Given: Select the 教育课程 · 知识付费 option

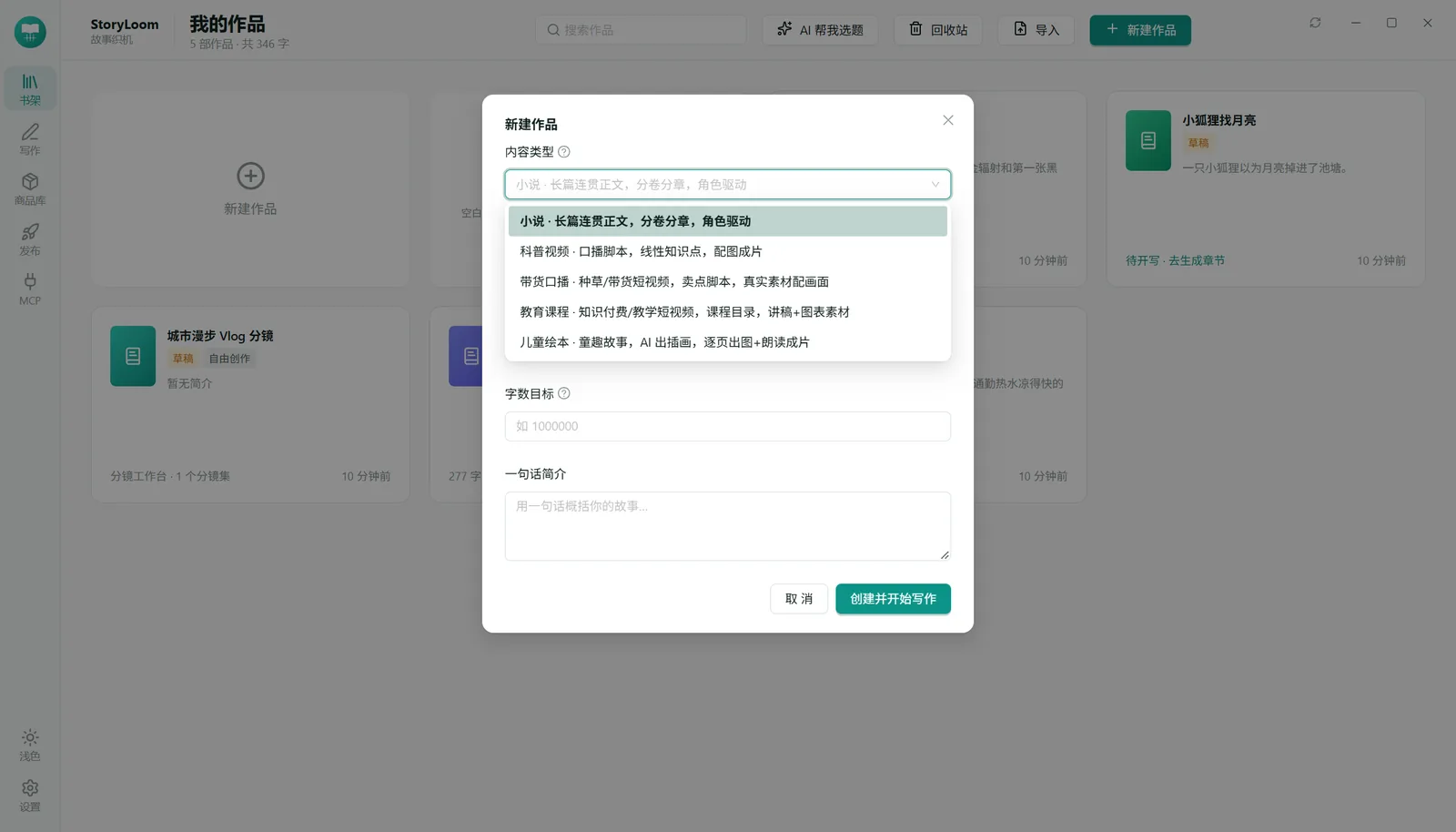Looking at the screenshot, I should pos(728,312).
